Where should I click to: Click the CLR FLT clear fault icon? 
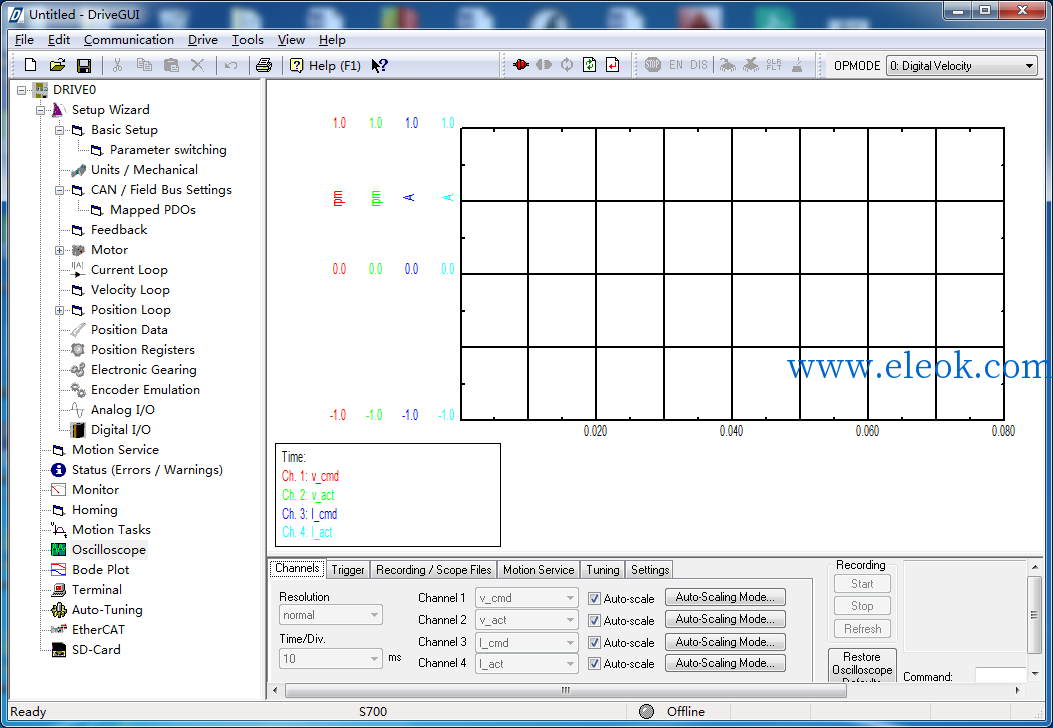[x=774, y=65]
